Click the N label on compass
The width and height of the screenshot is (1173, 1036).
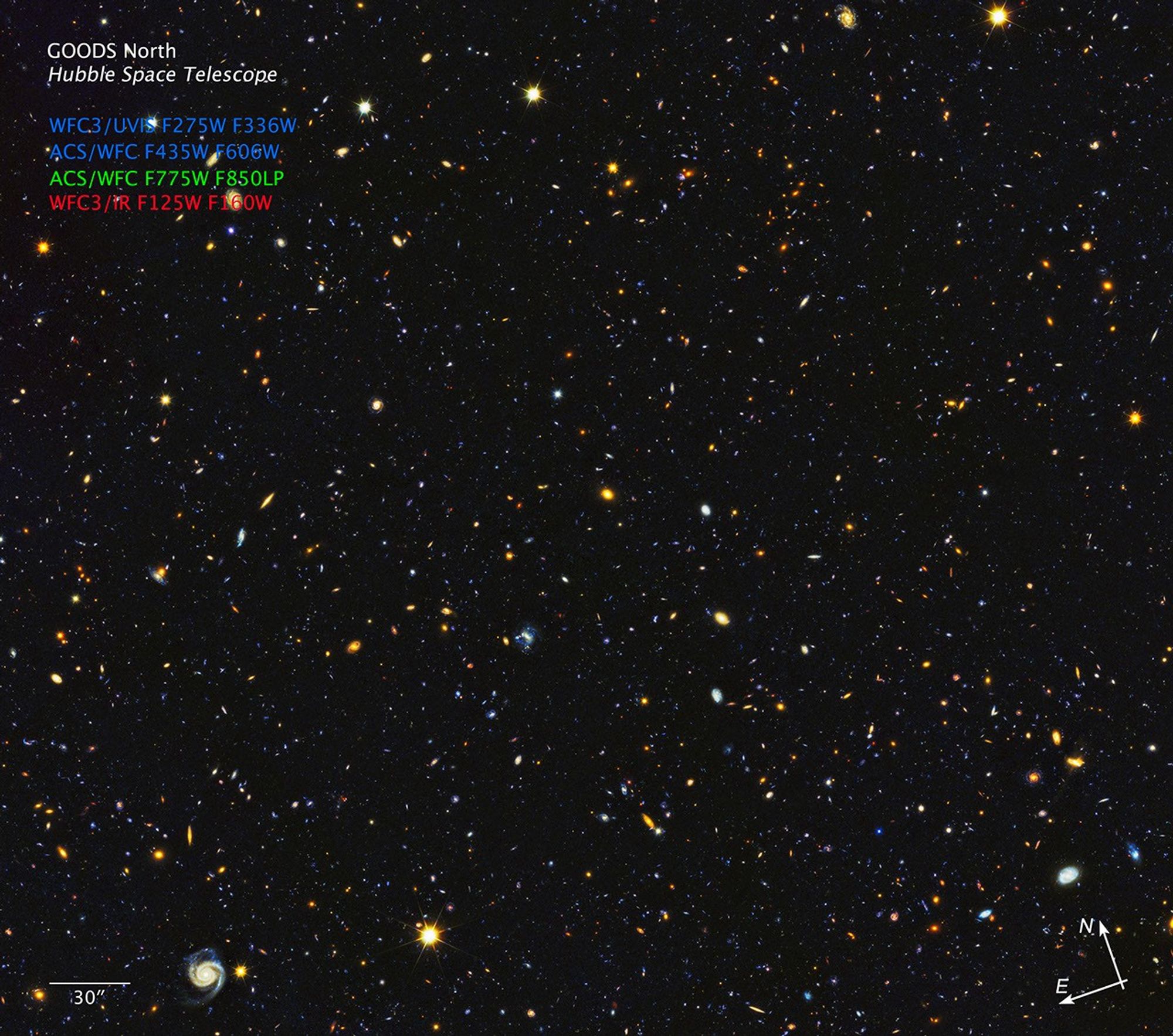coord(1086,926)
